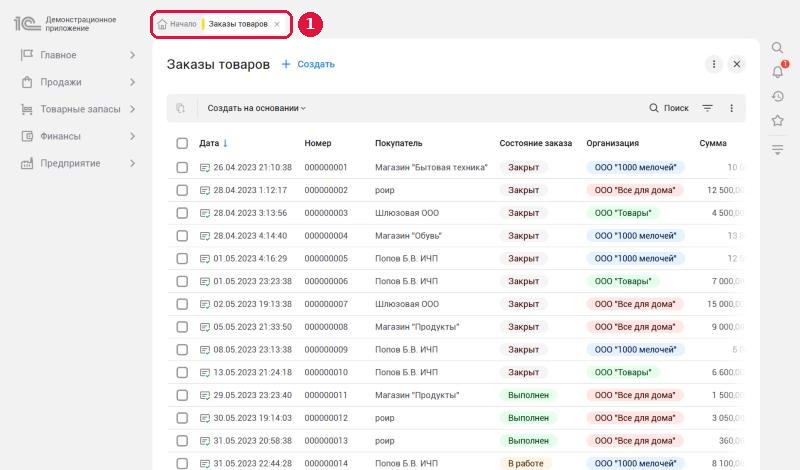Screen dimensions: 800x470
Task: Click document icon of order 000000001
Action: point(205,167)
